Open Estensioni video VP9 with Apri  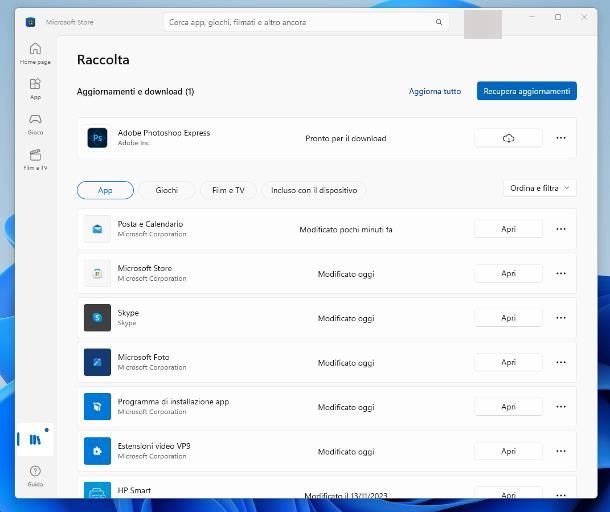click(508, 451)
